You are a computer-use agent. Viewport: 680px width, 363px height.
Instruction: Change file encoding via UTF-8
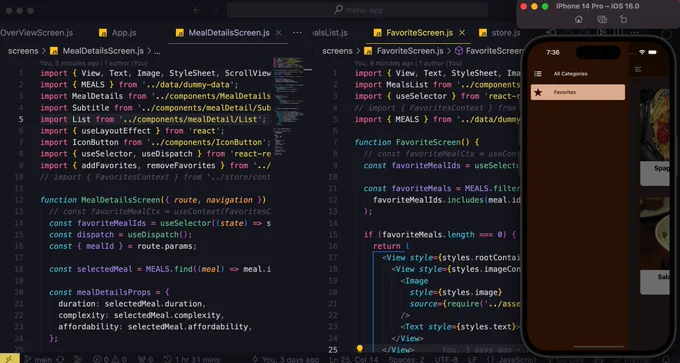[x=446, y=360]
